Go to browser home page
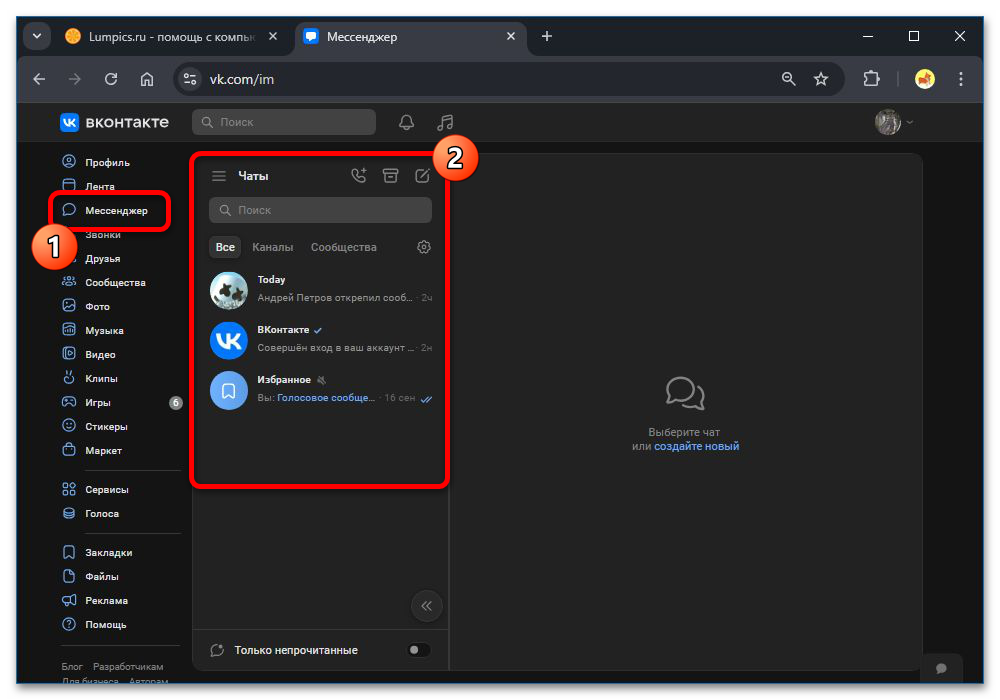1000x700 pixels. coord(147,79)
